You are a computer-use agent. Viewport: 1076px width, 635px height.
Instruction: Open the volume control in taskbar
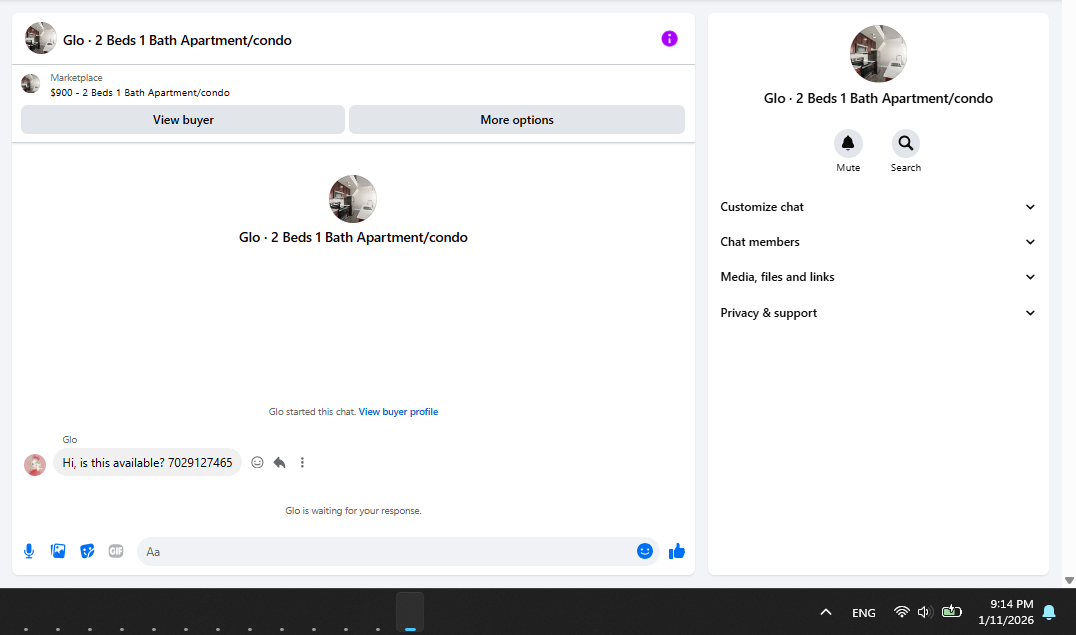click(x=924, y=612)
